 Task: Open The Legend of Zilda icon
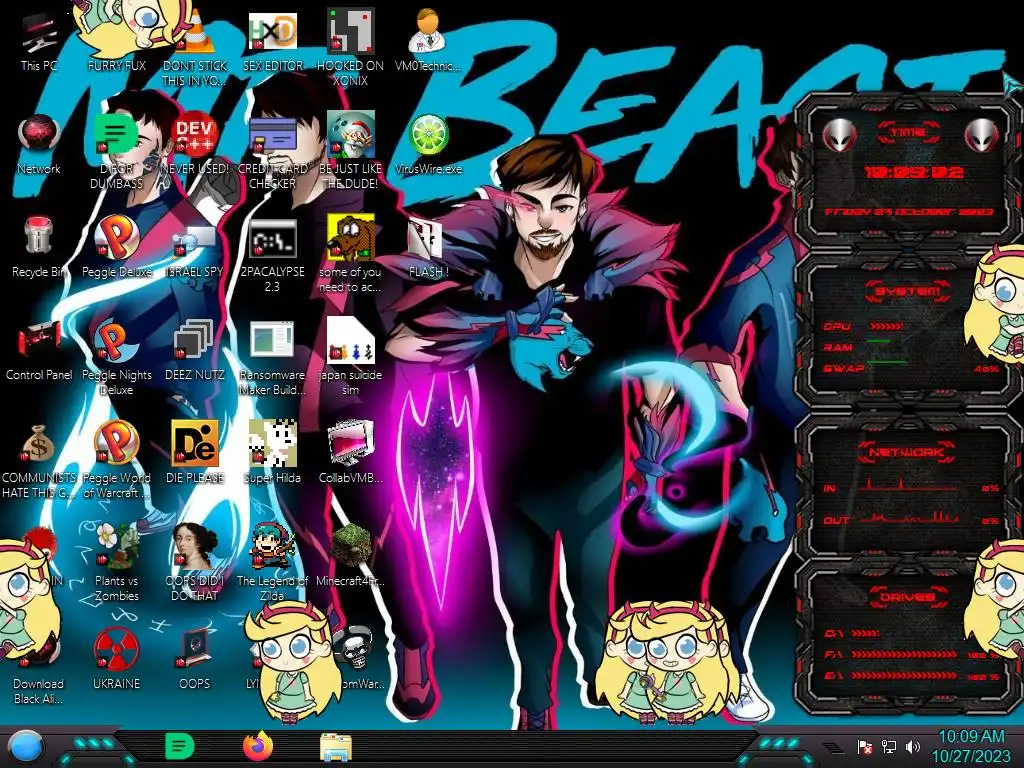[272, 563]
